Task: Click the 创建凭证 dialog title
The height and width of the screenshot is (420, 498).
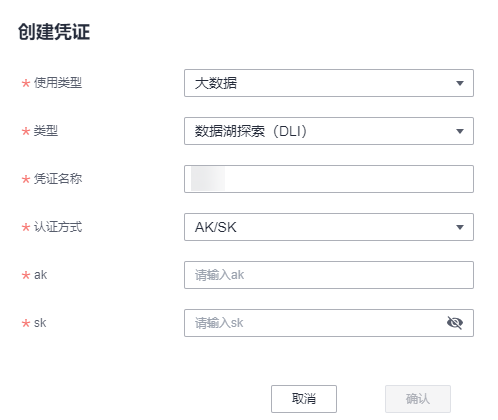Action: [x=54, y=32]
